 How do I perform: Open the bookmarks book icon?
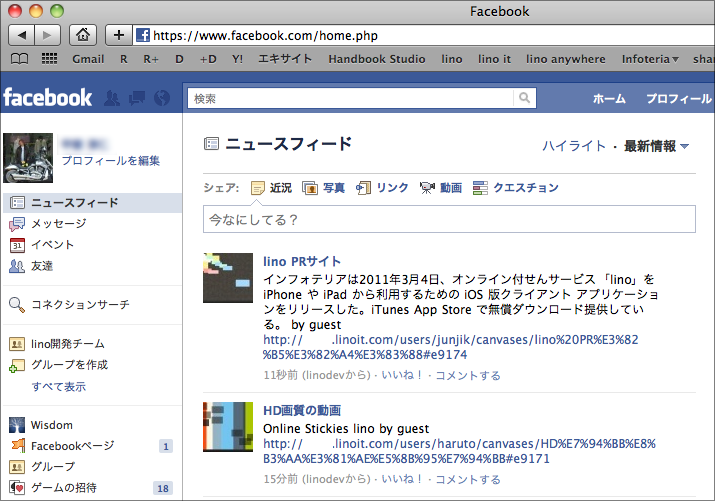(x=20, y=59)
